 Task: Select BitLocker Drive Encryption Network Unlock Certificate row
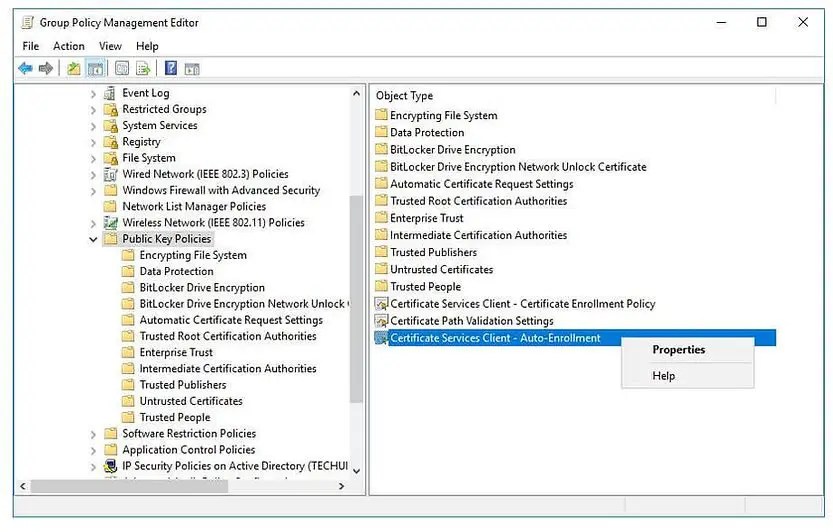(518, 167)
